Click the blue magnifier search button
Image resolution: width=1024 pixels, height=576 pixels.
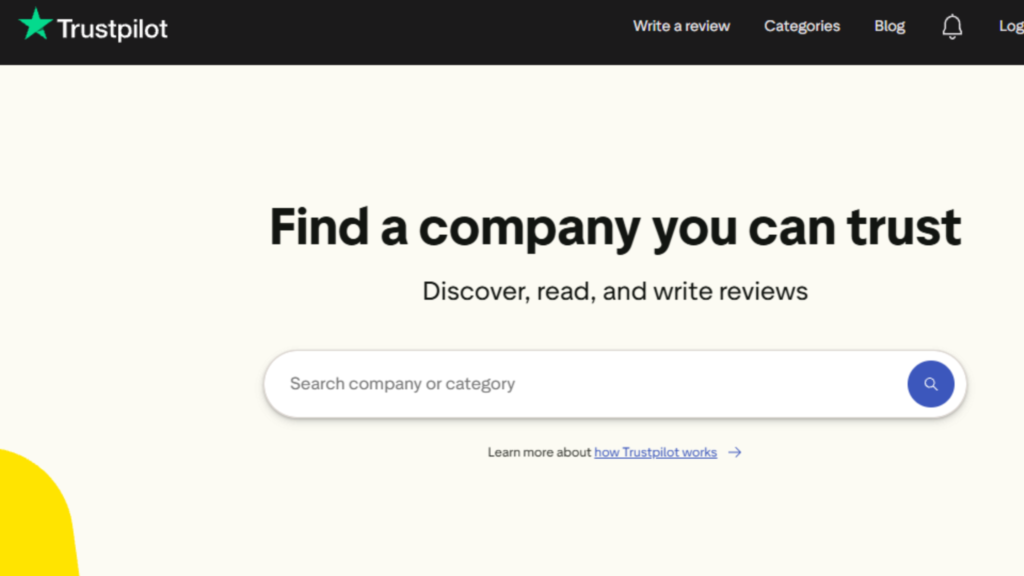click(x=931, y=384)
